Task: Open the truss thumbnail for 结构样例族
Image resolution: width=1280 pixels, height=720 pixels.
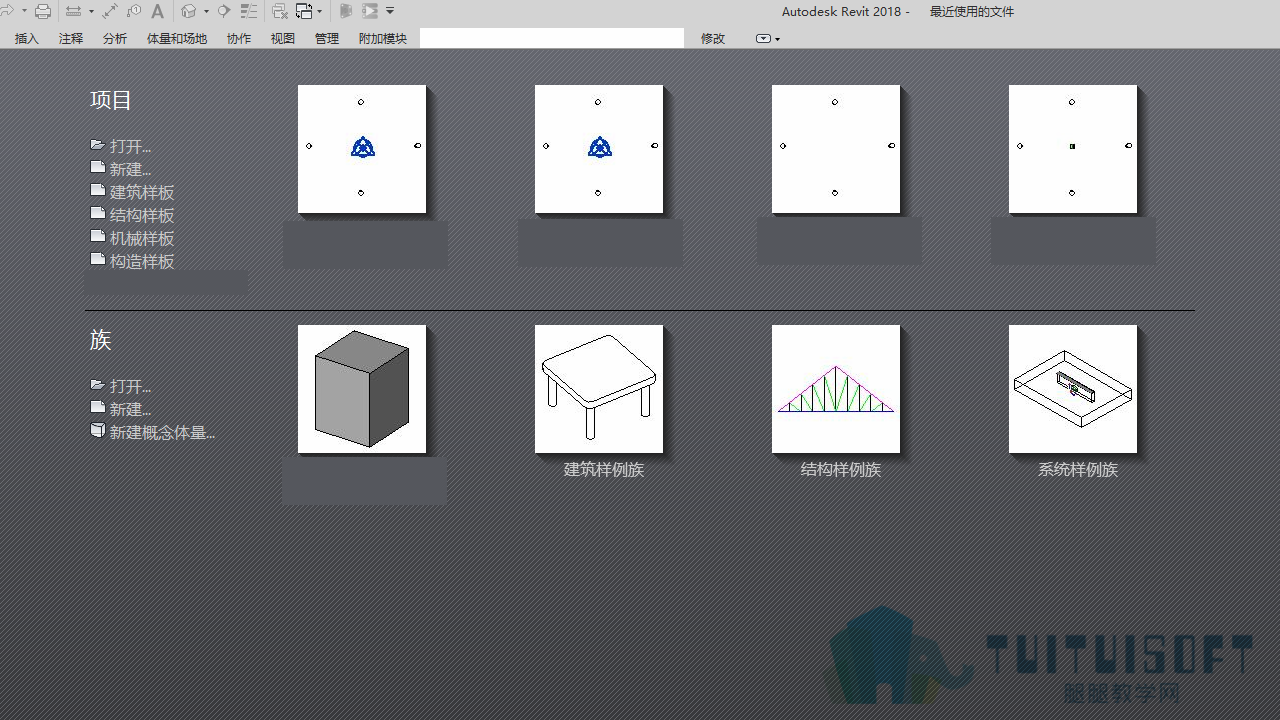Action: [836, 389]
